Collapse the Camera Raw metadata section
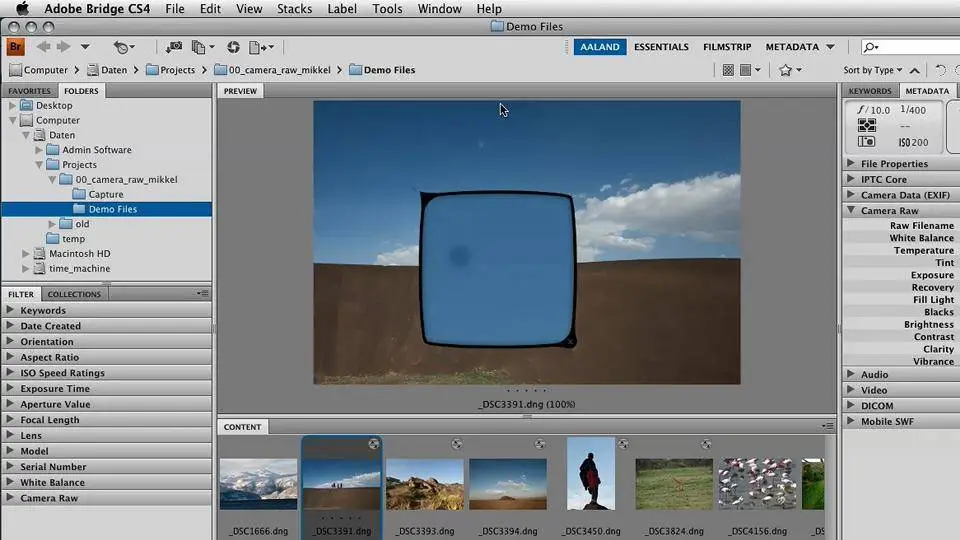Screen dimensions: 960x540 tap(851, 211)
